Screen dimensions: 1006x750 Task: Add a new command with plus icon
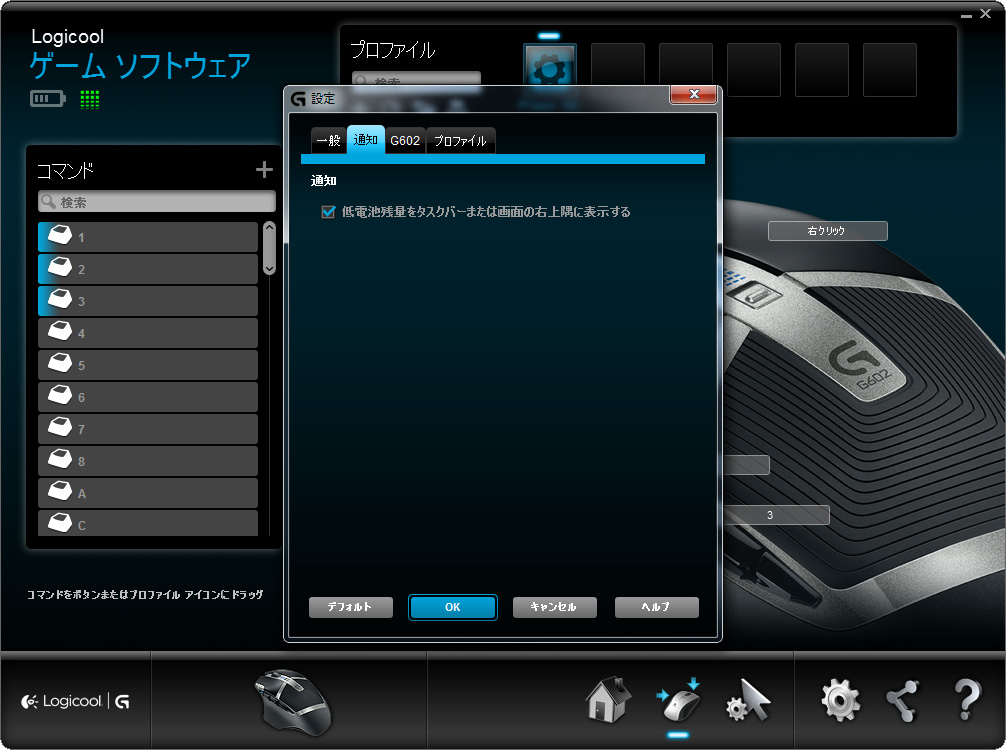pyautogui.click(x=264, y=170)
